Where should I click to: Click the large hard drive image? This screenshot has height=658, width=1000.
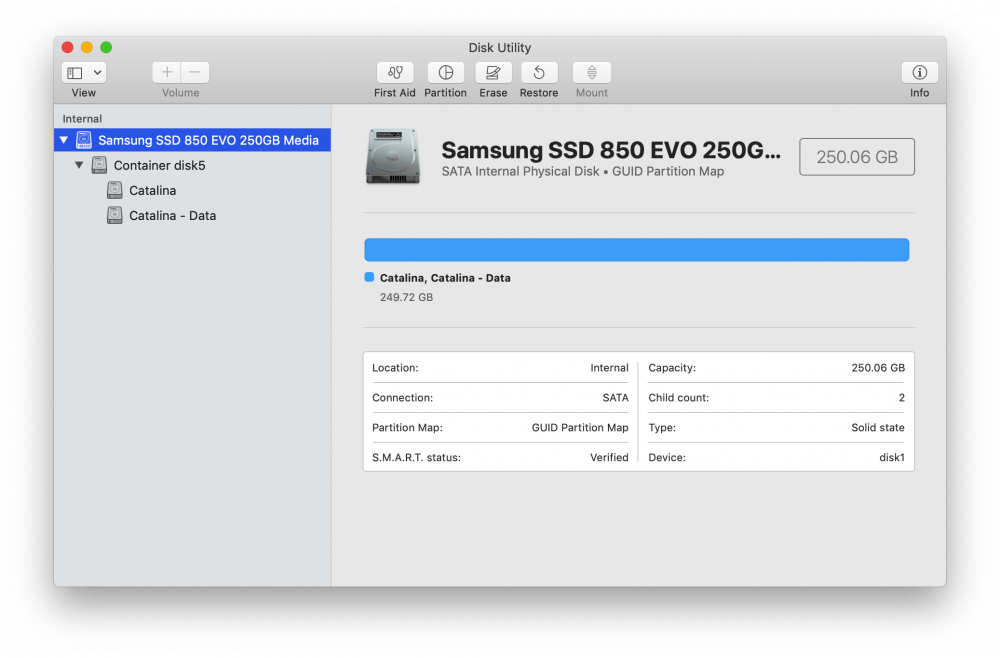(x=393, y=156)
